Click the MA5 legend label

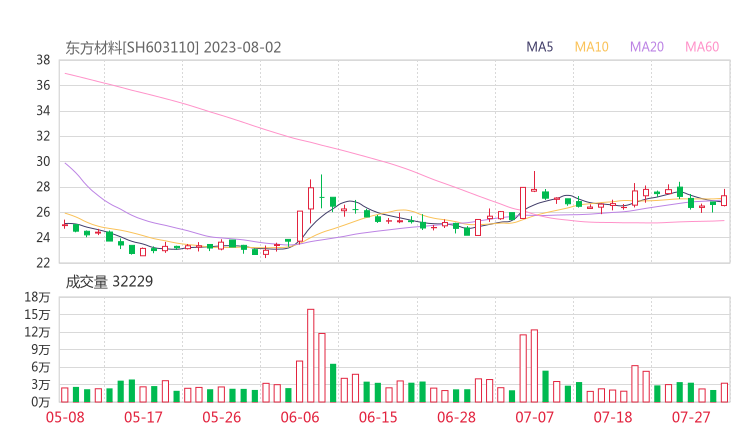(539, 47)
